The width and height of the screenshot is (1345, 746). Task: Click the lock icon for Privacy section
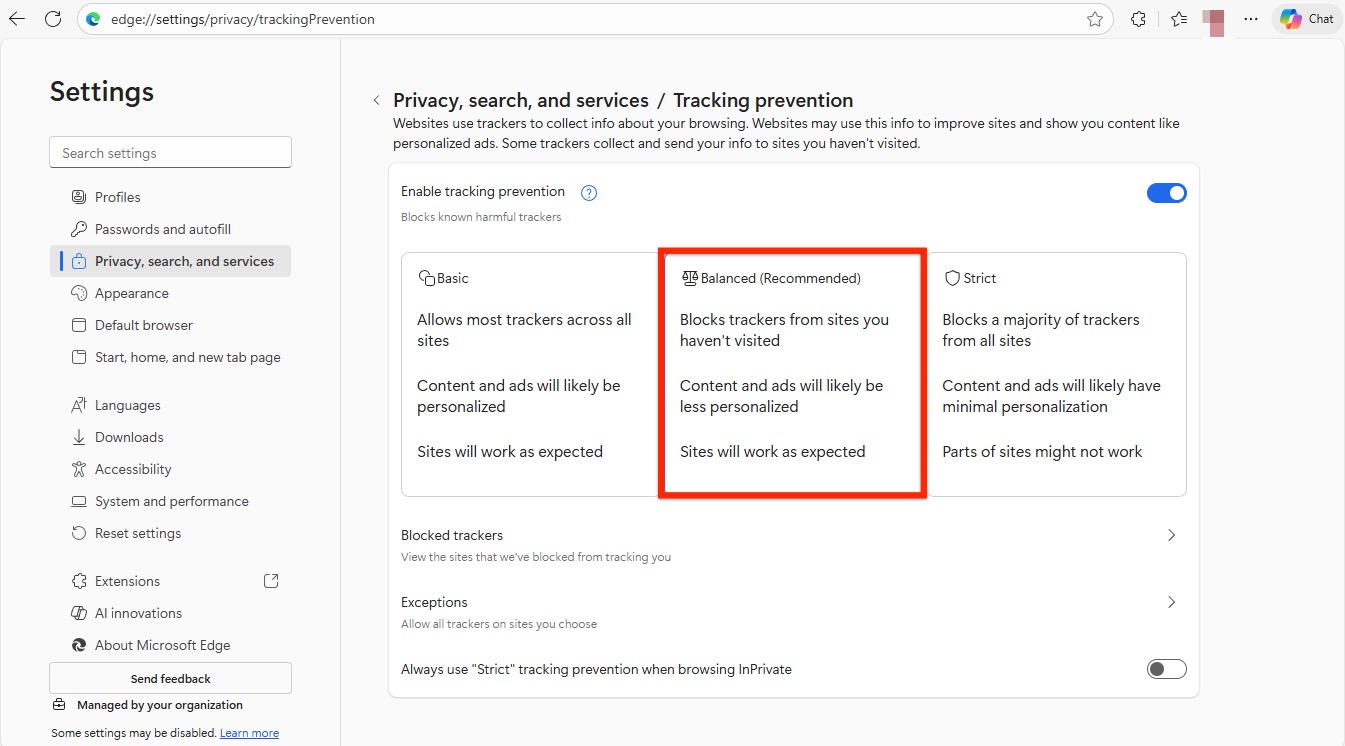tap(79, 261)
